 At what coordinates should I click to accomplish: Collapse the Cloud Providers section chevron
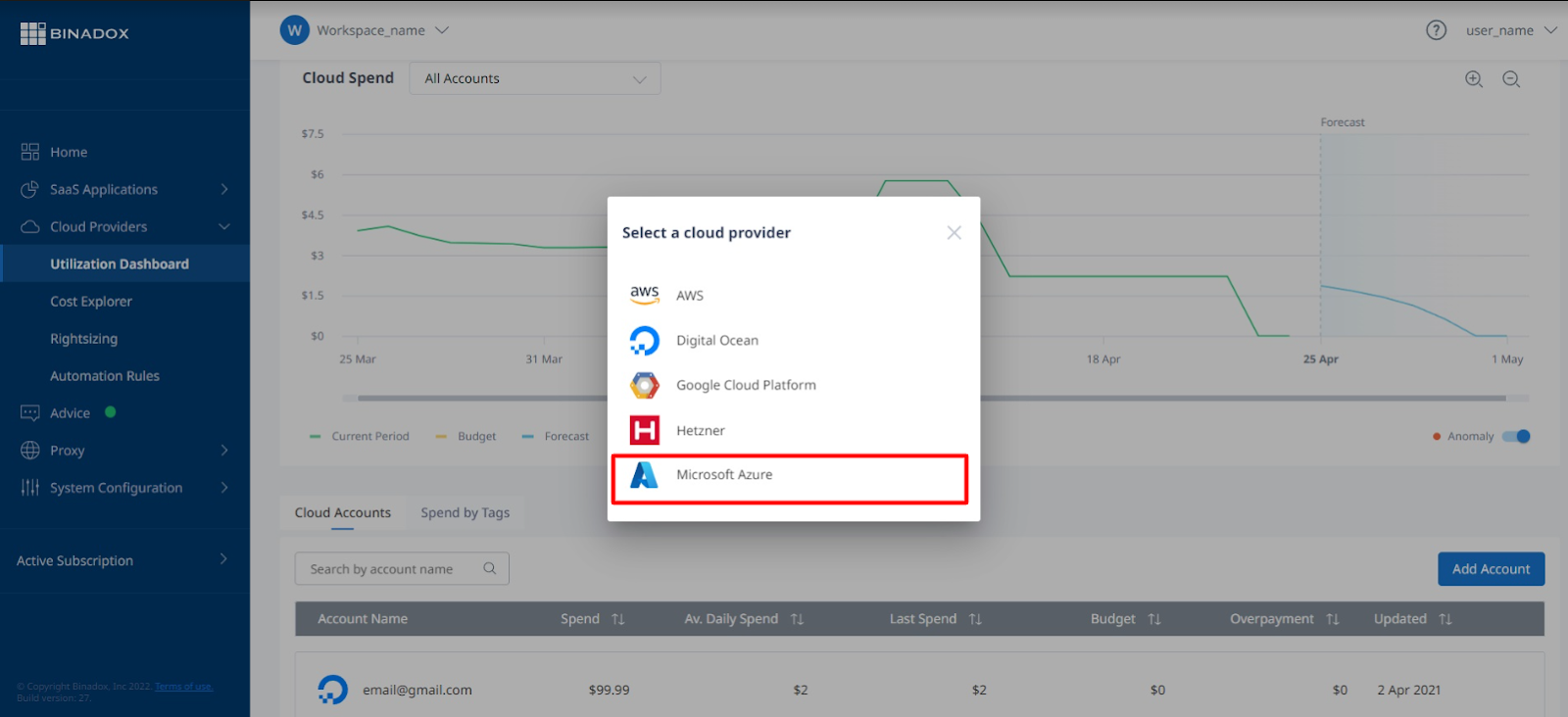[x=224, y=226]
